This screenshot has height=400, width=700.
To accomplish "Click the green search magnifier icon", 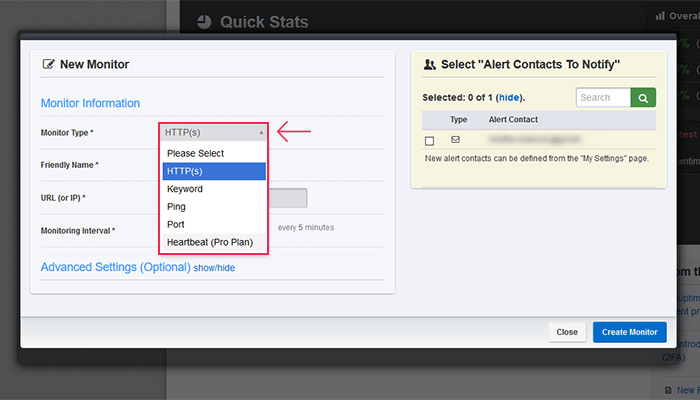I will (643, 98).
